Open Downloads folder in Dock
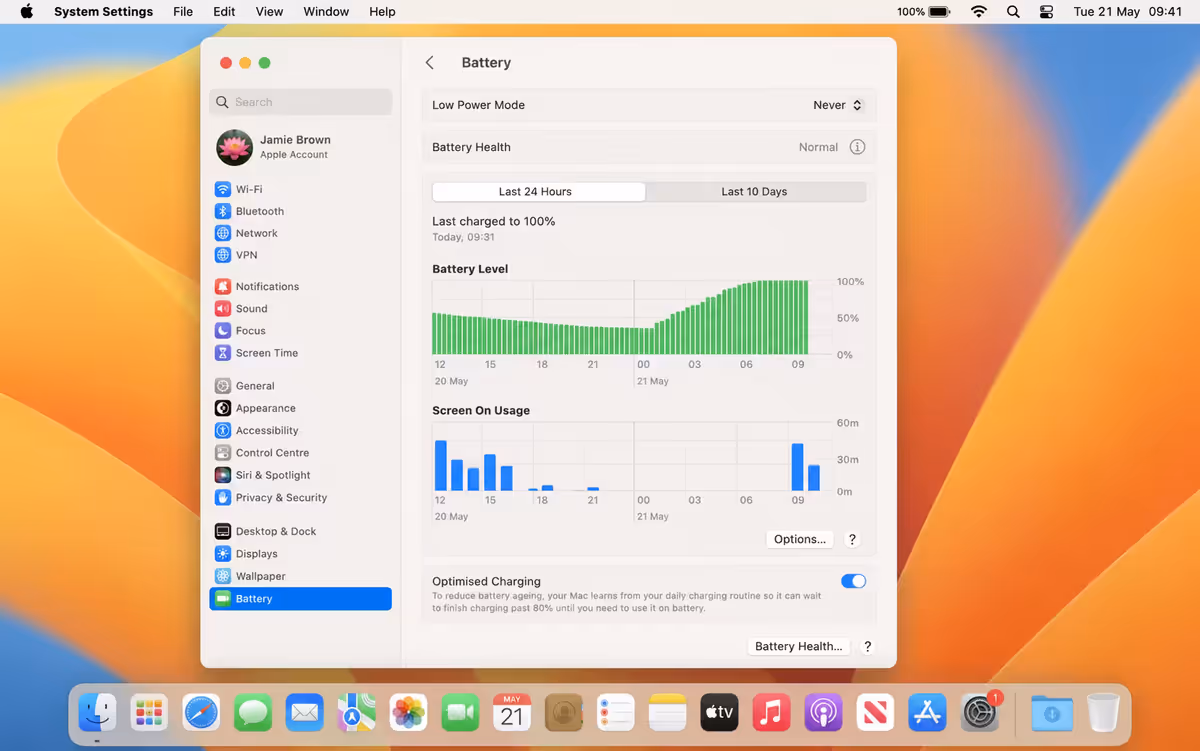The height and width of the screenshot is (751, 1200). (x=1052, y=712)
